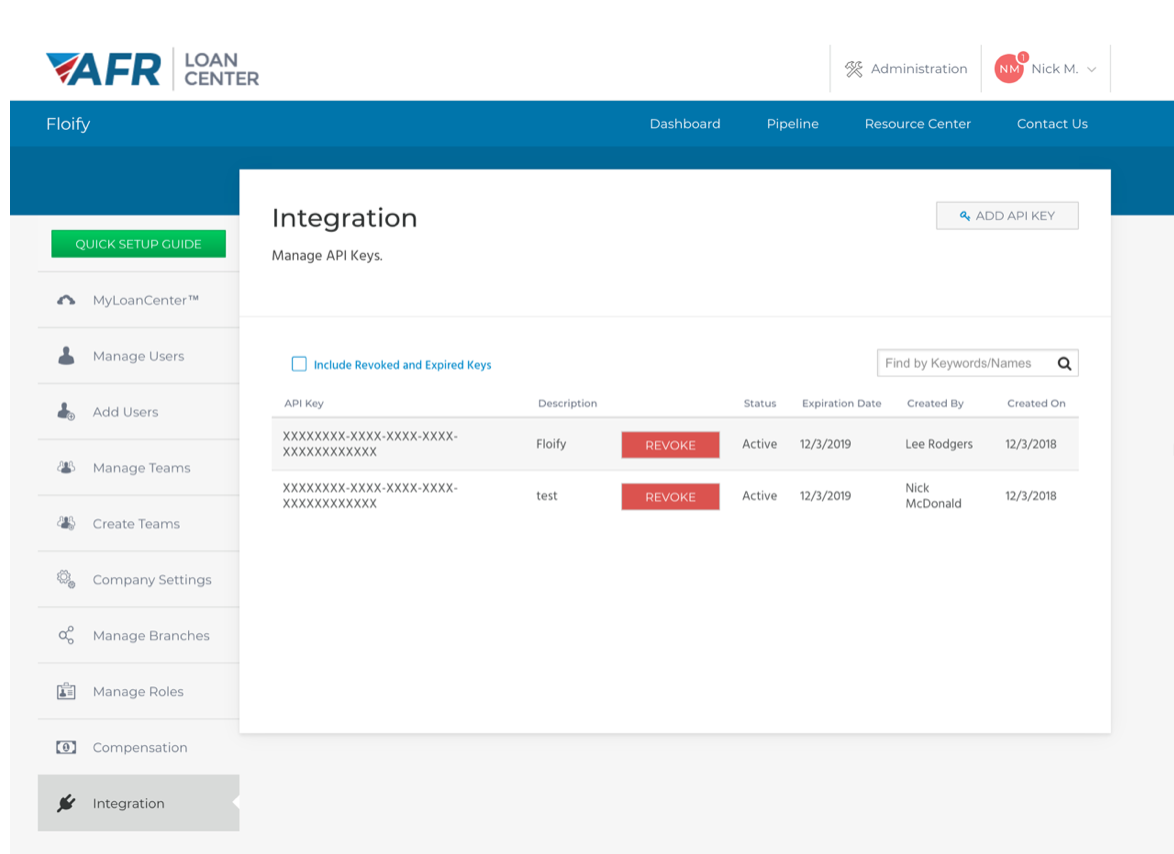Image resolution: width=1174 pixels, height=854 pixels.
Task: Open the Dashboard menu item
Action: pos(685,124)
